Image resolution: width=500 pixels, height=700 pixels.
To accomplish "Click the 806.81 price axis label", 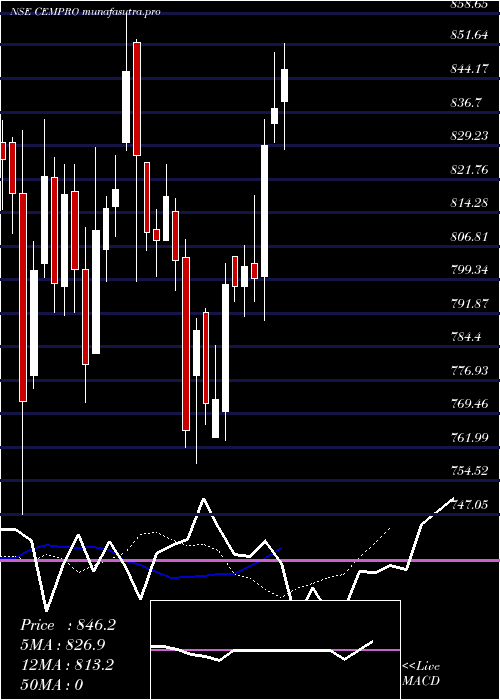I will coord(469,237).
